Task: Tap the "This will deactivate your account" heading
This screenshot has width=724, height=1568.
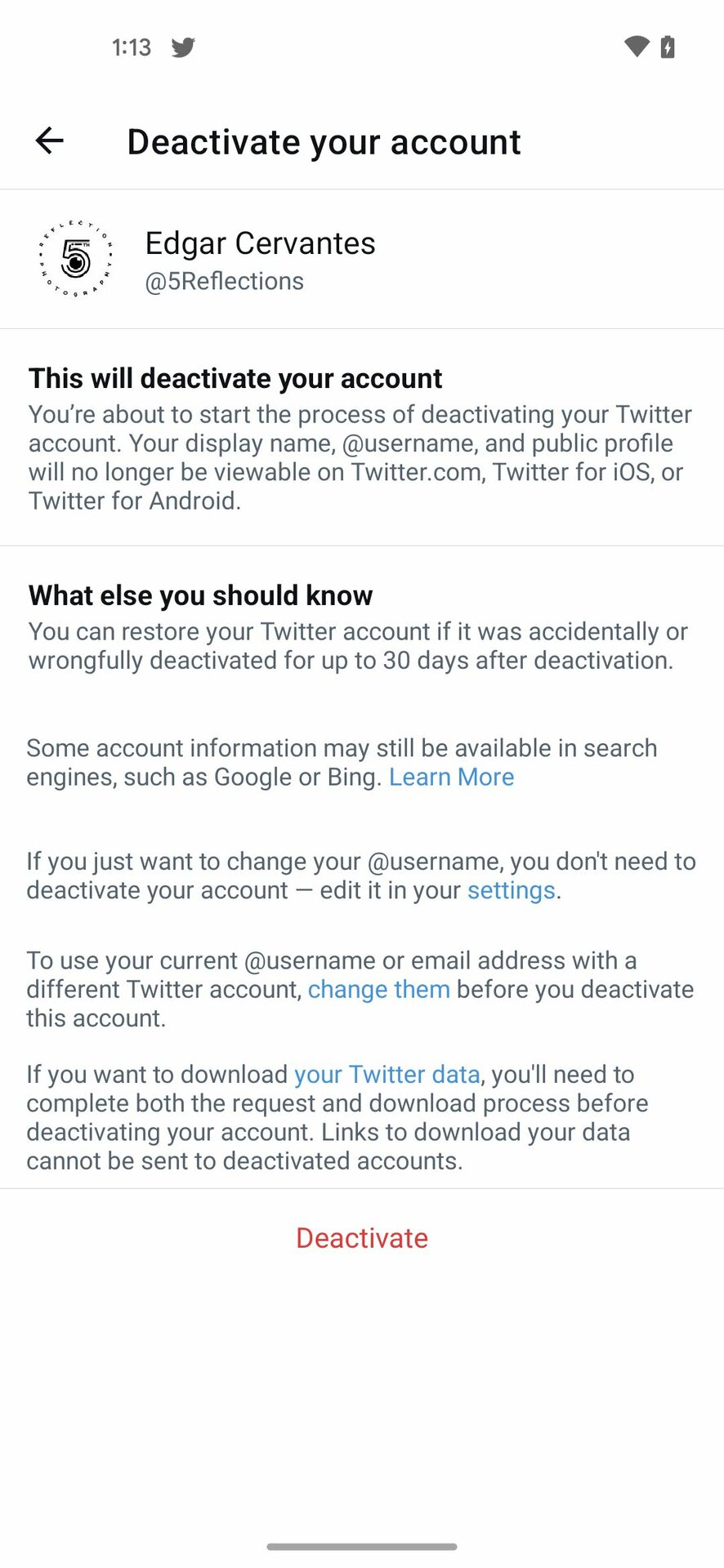Action: (x=235, y=379)
